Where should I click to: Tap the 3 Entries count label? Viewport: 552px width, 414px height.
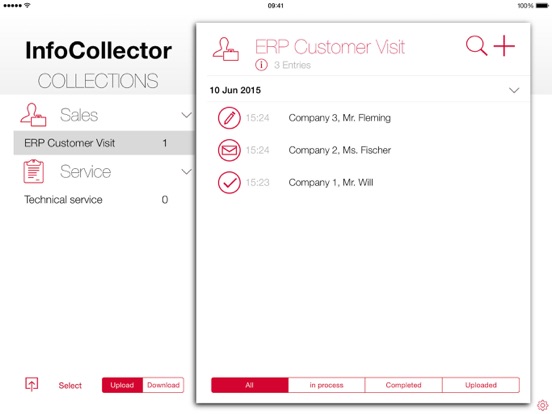click(x=292, y=65)
